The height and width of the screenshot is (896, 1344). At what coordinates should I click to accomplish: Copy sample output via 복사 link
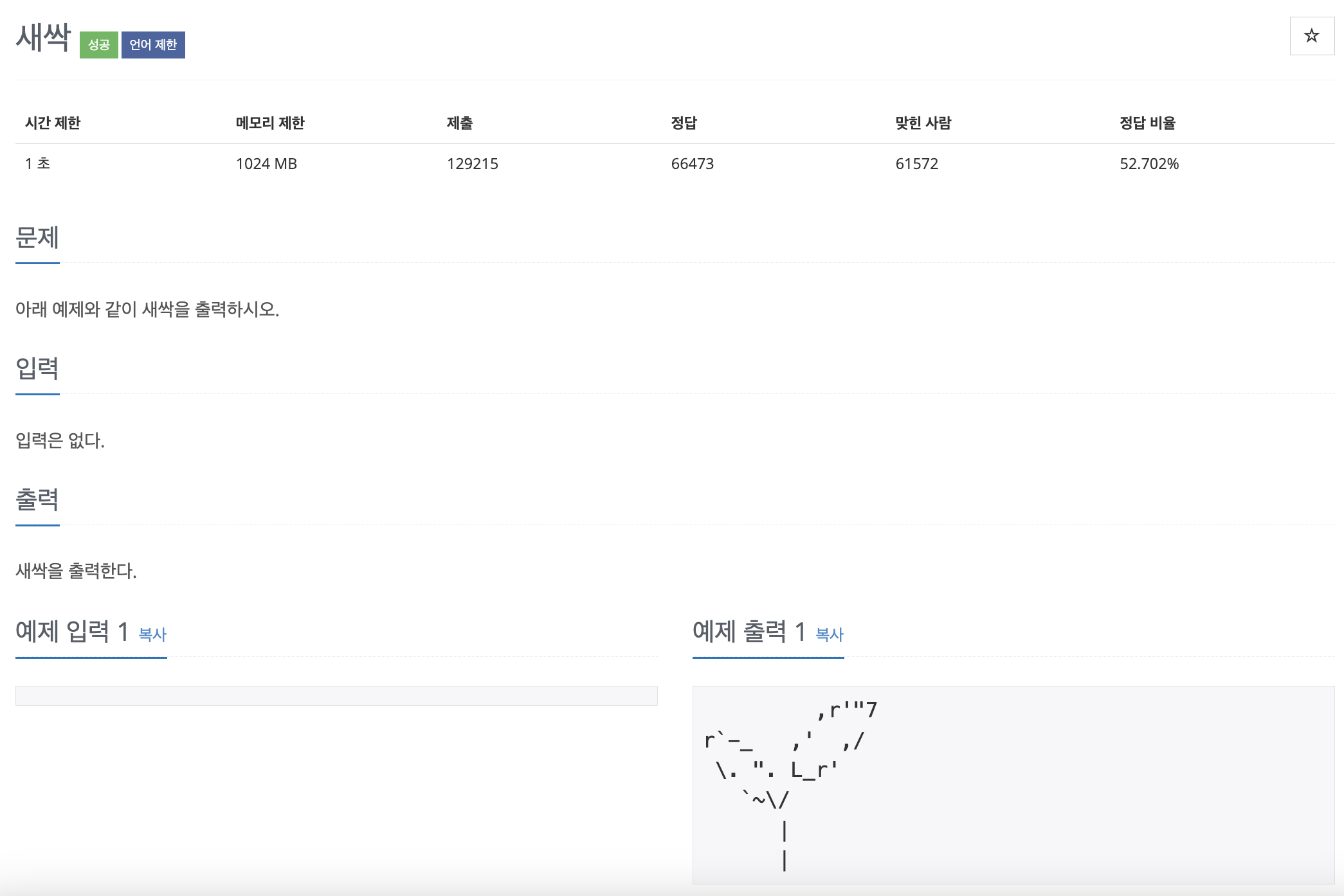click(829, 634)
